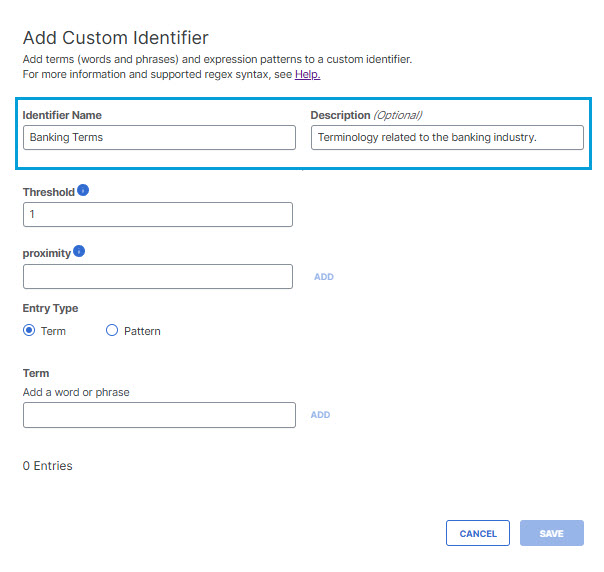Click the Threshold value field
Screen dimensions: 604x572
pyautogui.click(x=158, y=215)
